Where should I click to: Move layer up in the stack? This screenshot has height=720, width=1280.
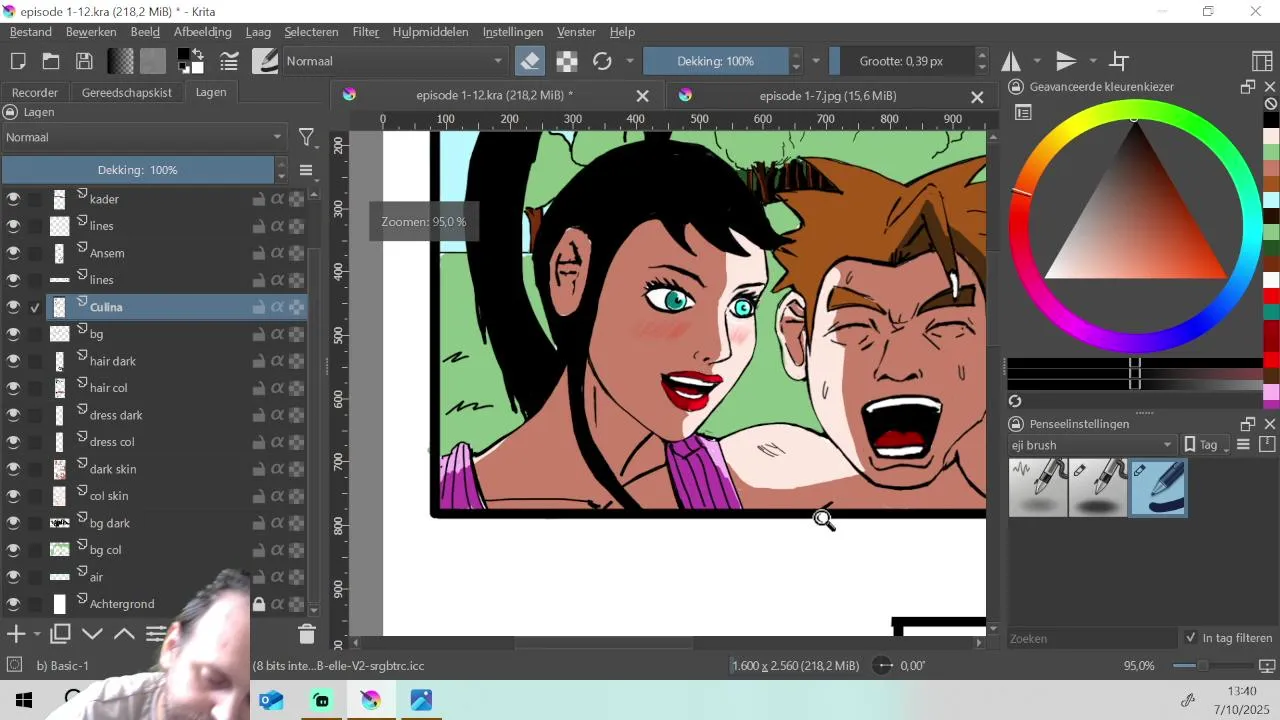125,634
